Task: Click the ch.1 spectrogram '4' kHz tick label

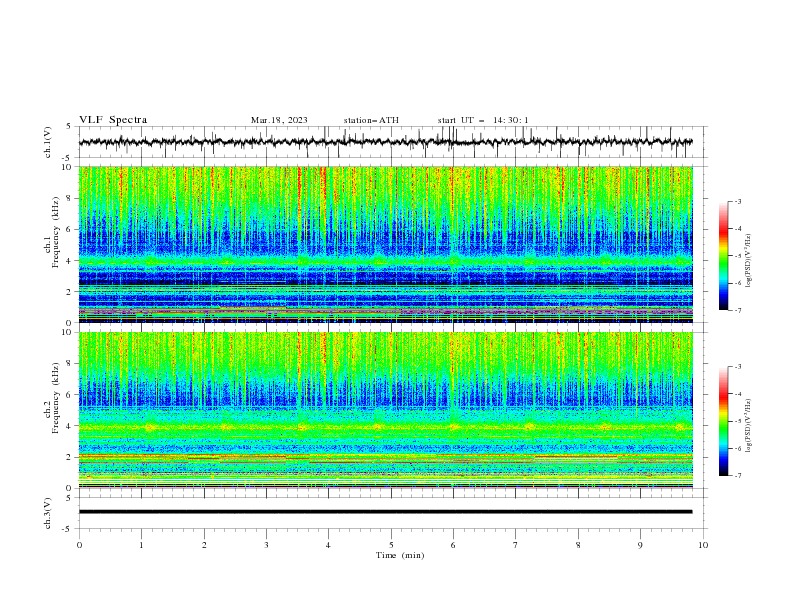Action: pos(71,261)
